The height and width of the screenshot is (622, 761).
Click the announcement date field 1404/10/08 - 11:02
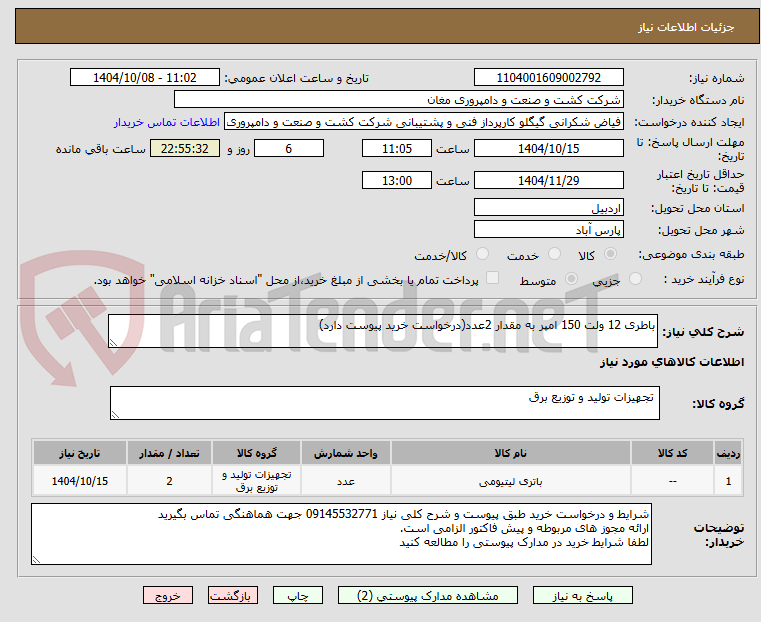click(x=145, y=78)
